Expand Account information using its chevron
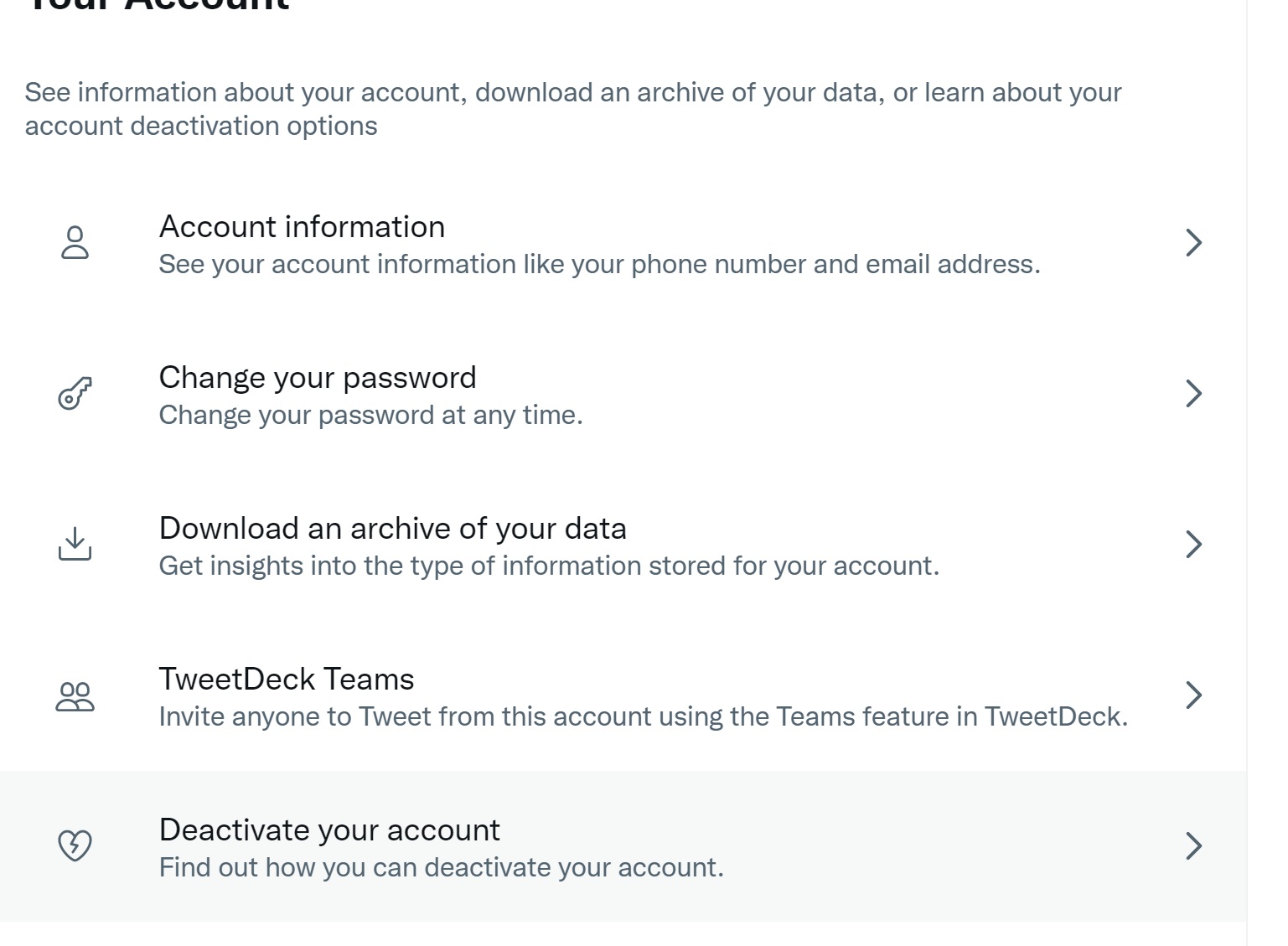 pyautogui.click(x=1194, y=243)
